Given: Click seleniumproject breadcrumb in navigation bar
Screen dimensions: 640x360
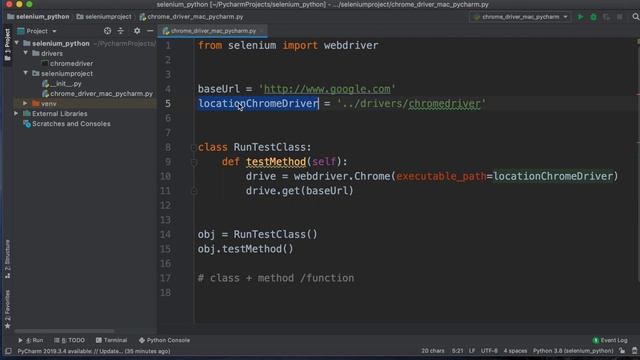Looking at the screenshot, I should [104, 17].
